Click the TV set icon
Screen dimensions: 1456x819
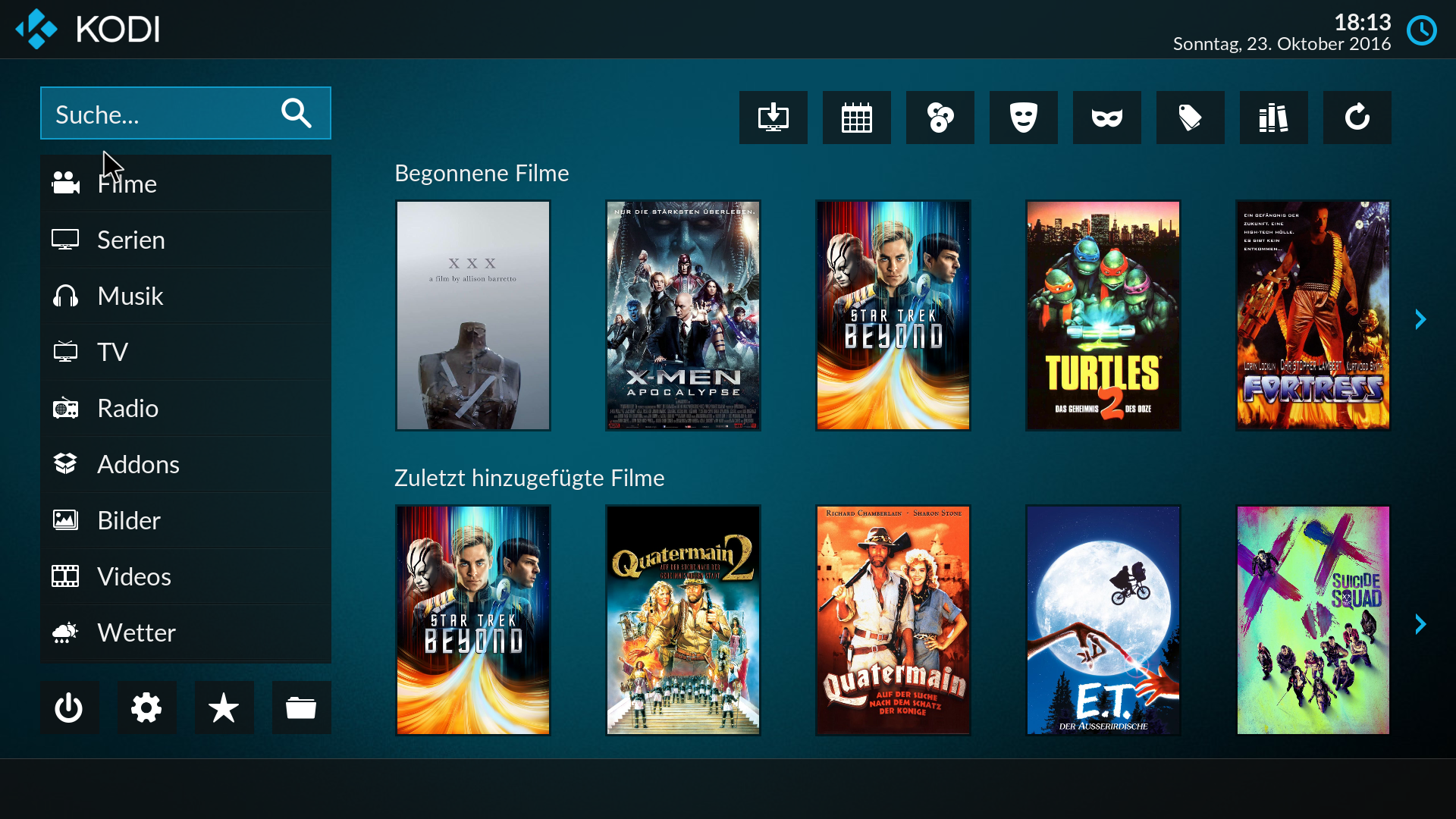point(65,352)
